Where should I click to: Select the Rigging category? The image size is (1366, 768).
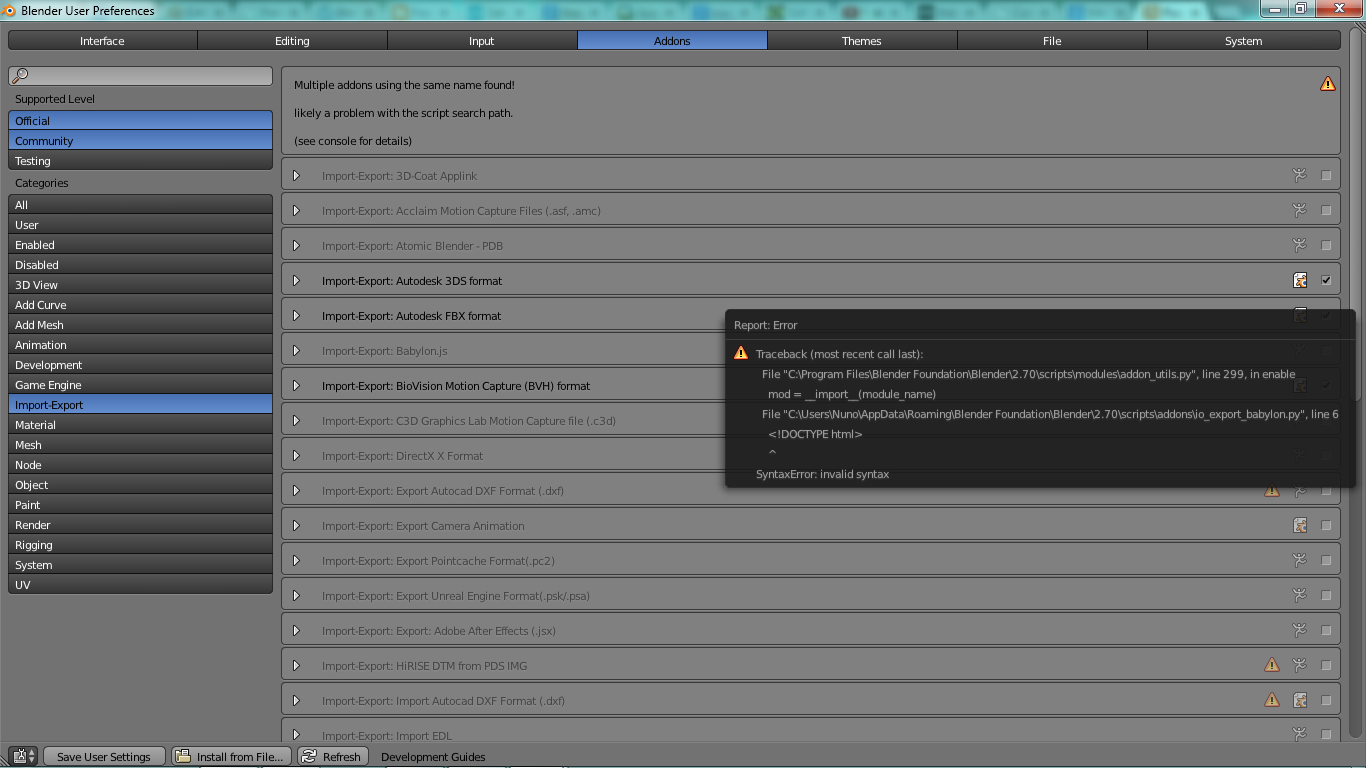(x=140, y=545)
